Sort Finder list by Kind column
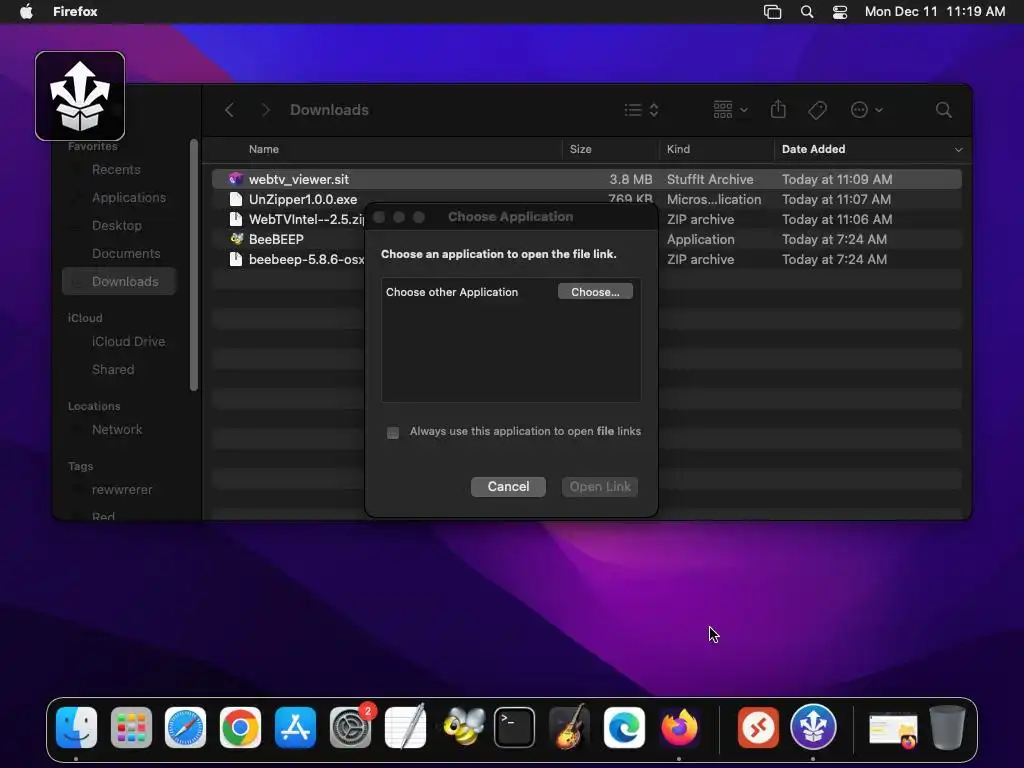Viewport: 1024px width, 768px height. point(678,149)
